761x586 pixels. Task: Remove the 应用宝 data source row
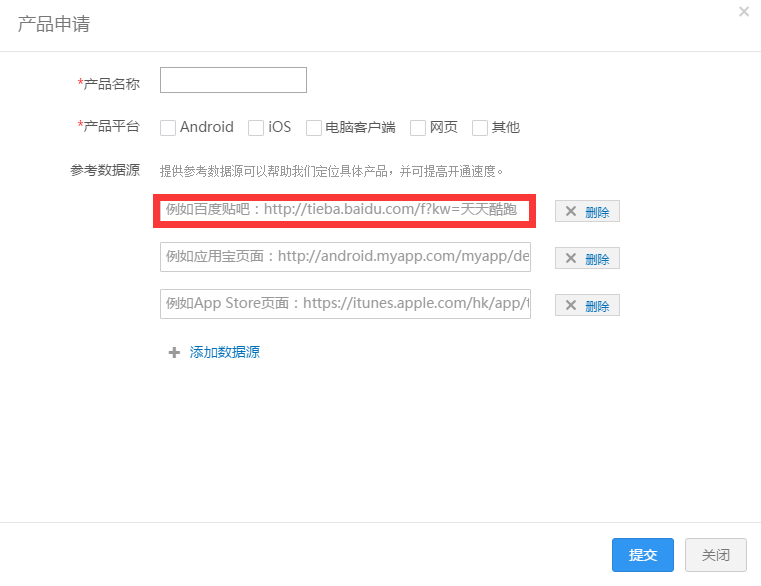(587, 259)
